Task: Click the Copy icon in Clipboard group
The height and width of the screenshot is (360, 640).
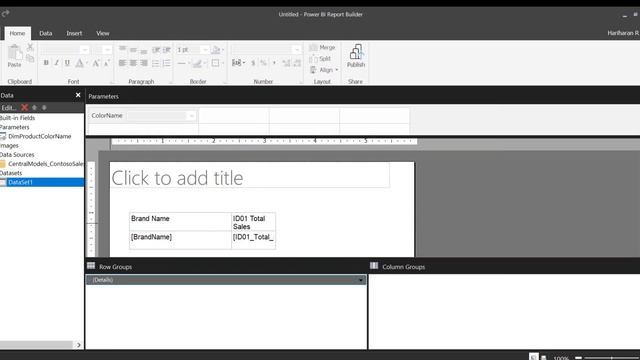Action: pyautogui.click(x=30, y=59)
